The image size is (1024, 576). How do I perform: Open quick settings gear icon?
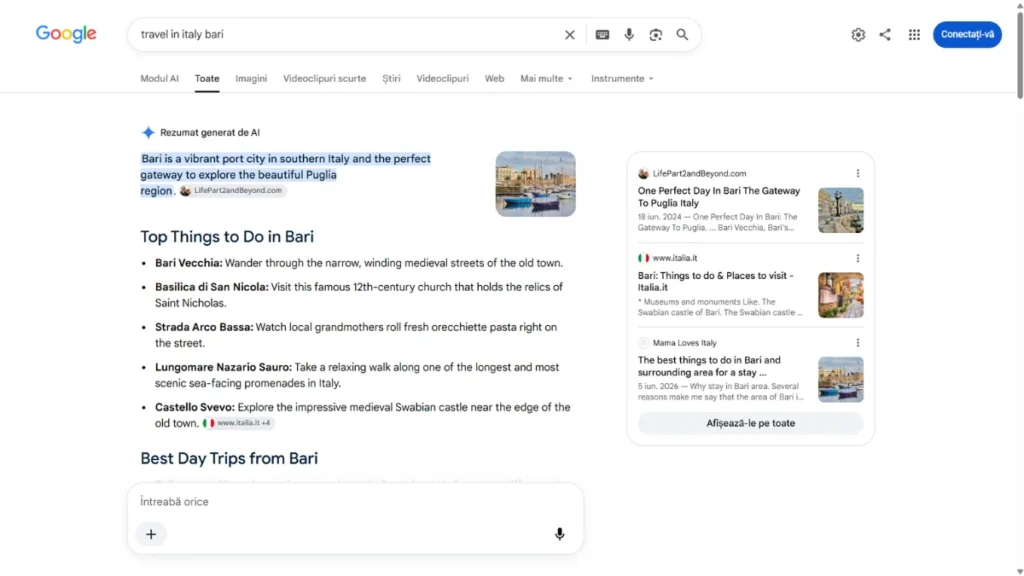[x=858, y=35]
